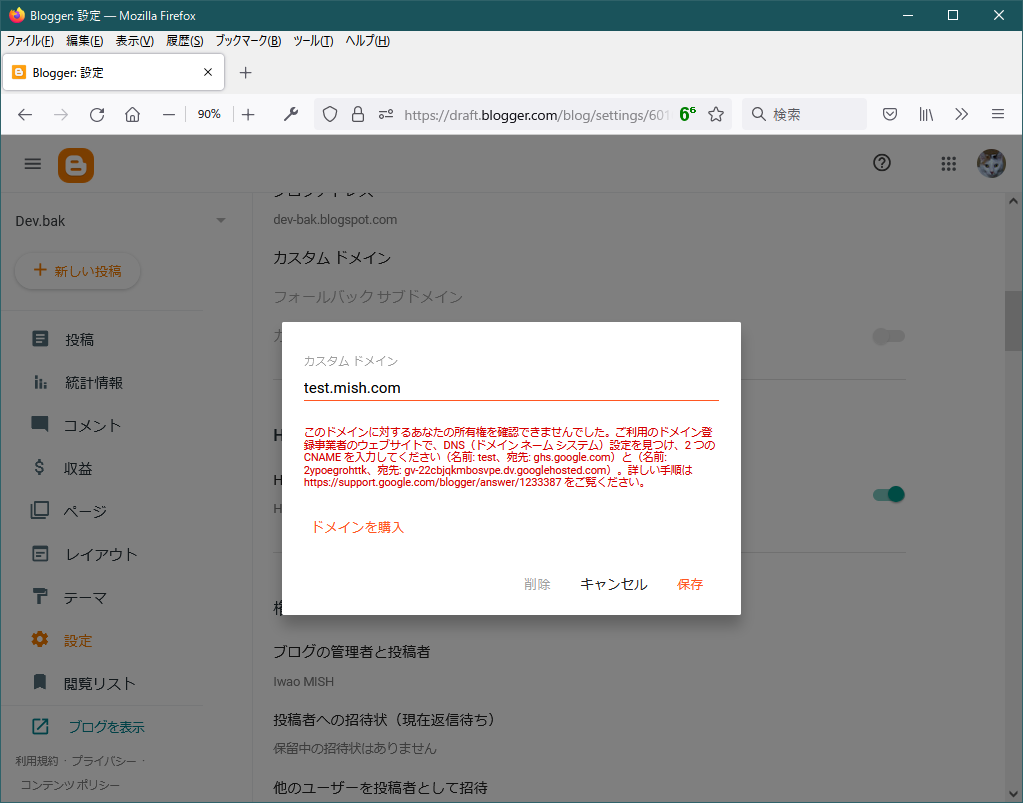
Task: Open ヘルプ(H) menu
Action: click(367, 41)
